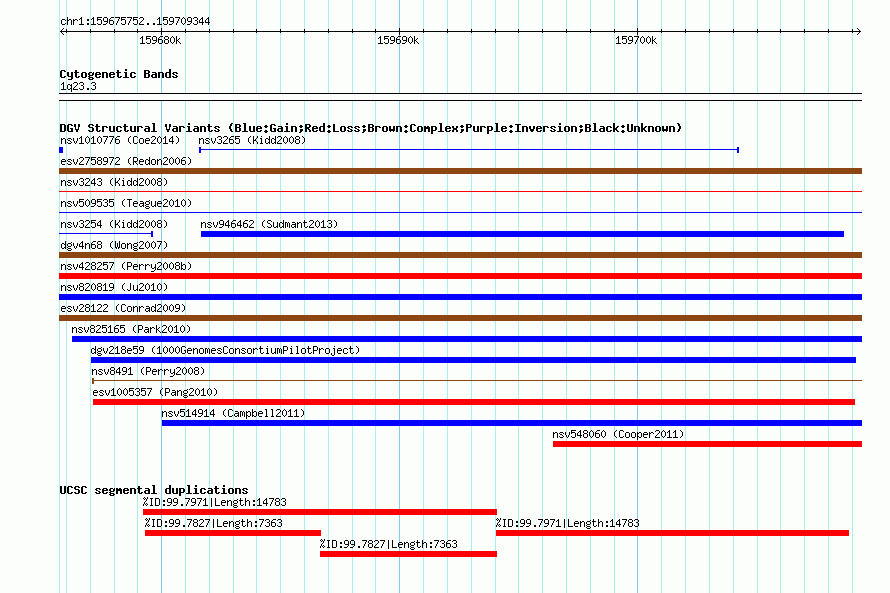Open the dgv218e59 1000GenomesConsortiumPilotProject variant
Viewport: 890px width, 593px height.
(x=225, y=350)
